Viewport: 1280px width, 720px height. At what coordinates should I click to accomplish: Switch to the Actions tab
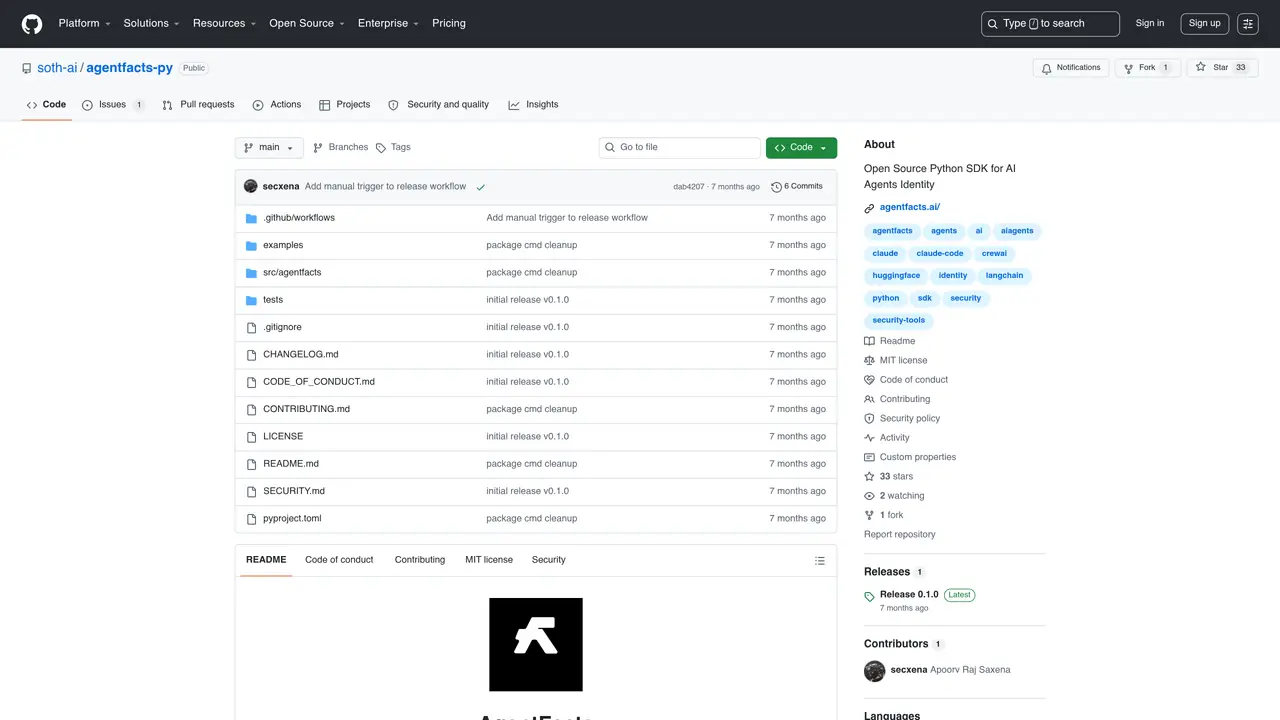click(x=277, y=105)
